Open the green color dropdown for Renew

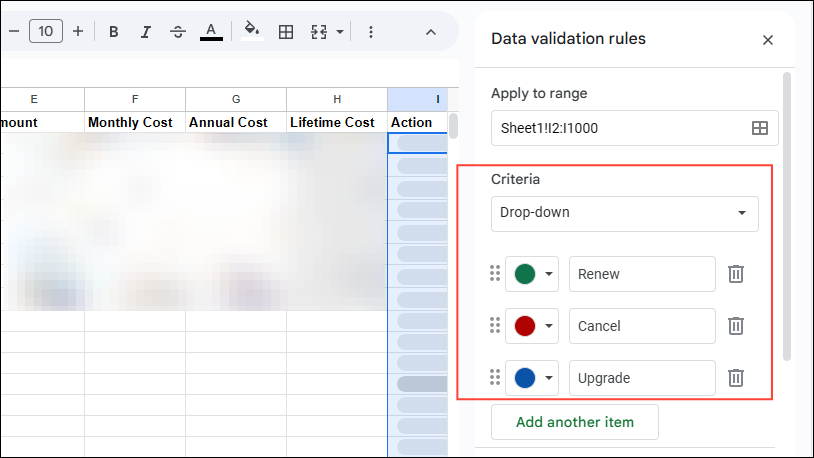click(x=532, y=274)
